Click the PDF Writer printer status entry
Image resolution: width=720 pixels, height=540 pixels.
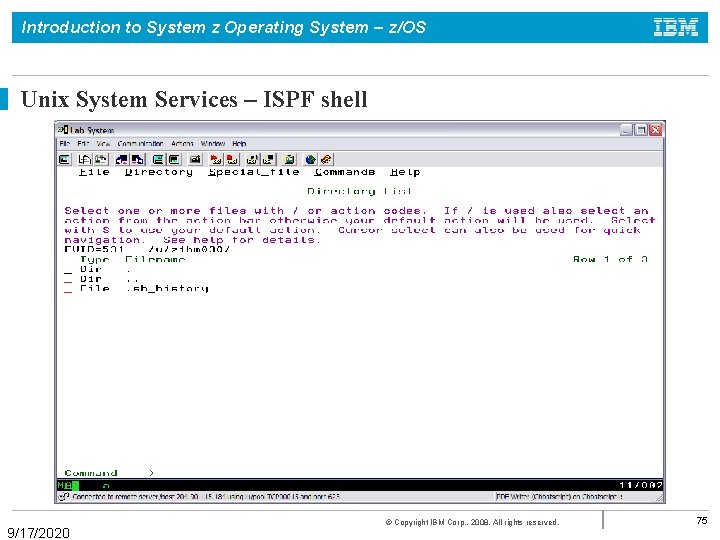point(559,497)
